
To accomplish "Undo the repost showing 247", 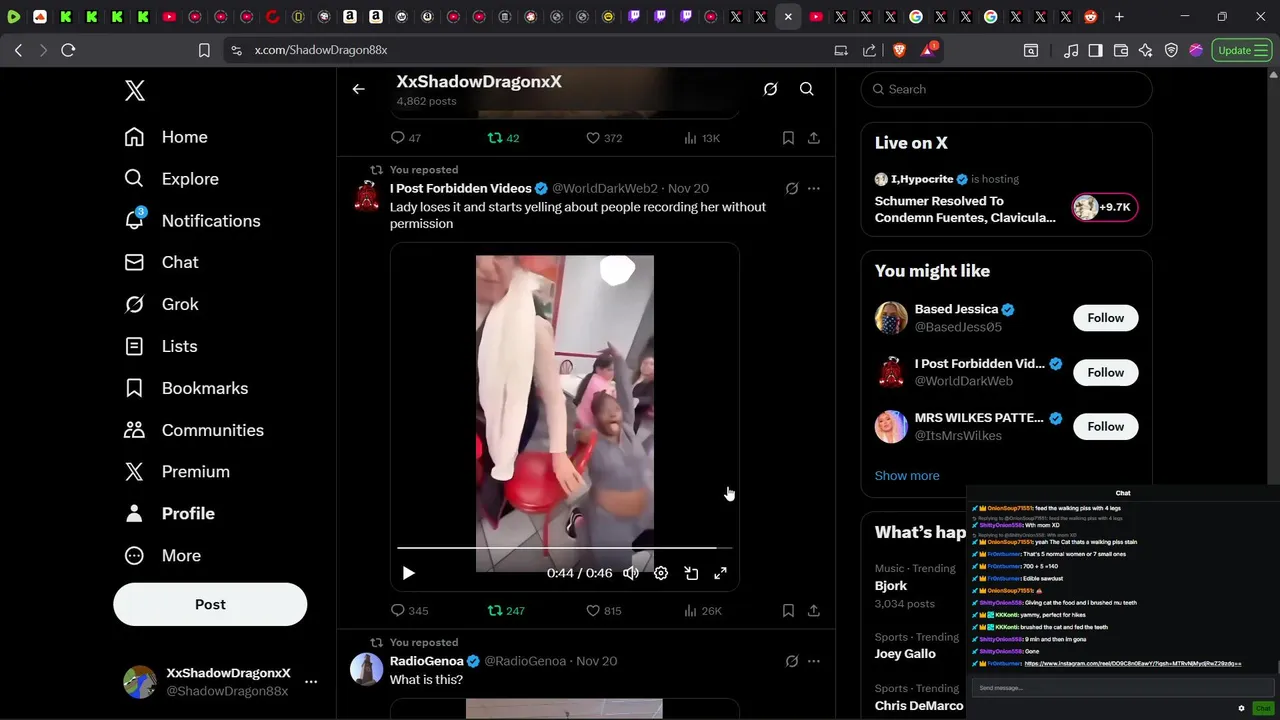I will (x=506, y=610).
